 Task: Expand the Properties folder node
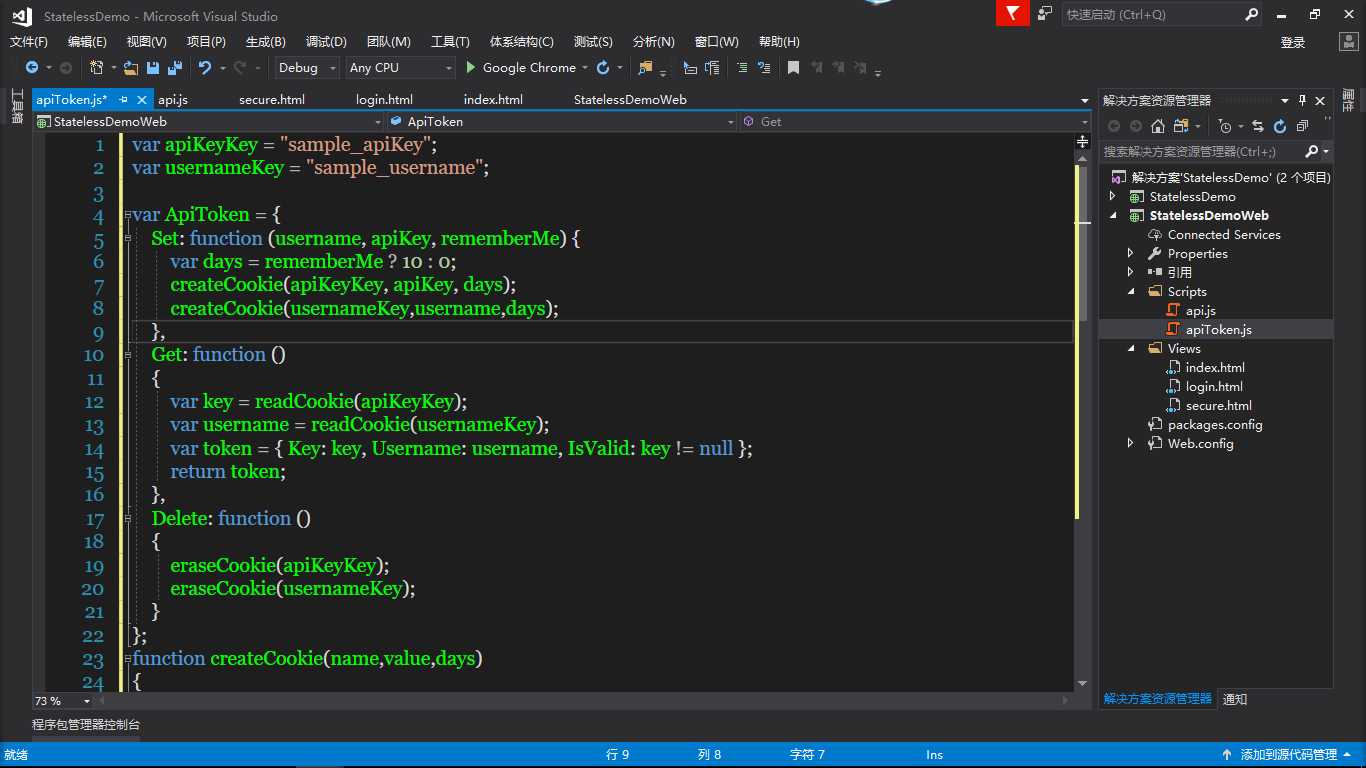click(1131, 254)
